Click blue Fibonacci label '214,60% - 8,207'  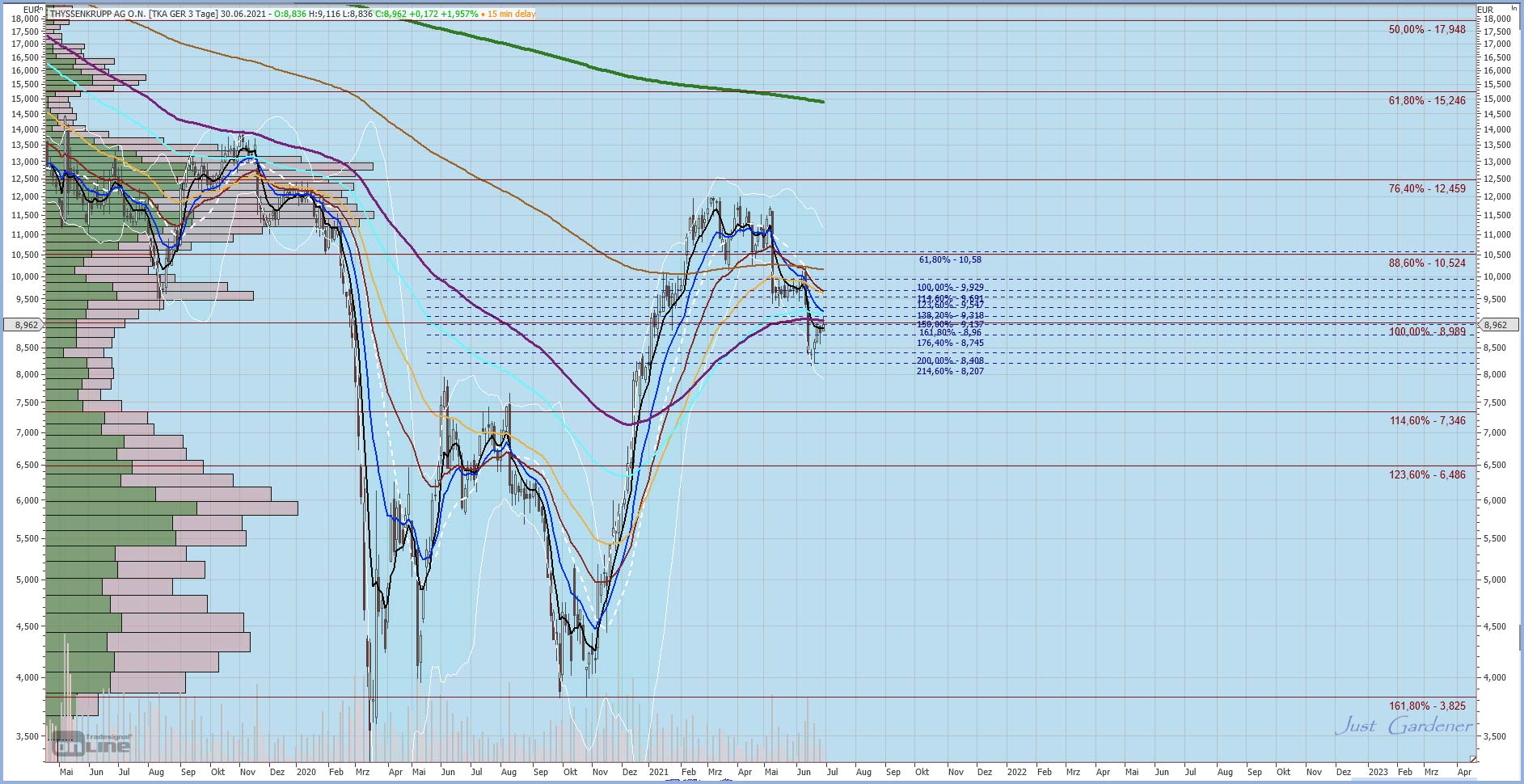950,372
